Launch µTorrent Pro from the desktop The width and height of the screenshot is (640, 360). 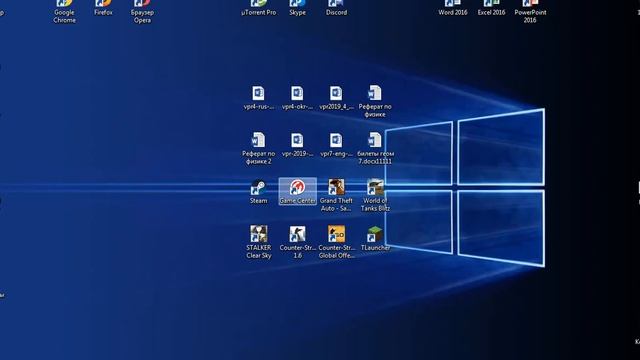[x=258, y=8]
